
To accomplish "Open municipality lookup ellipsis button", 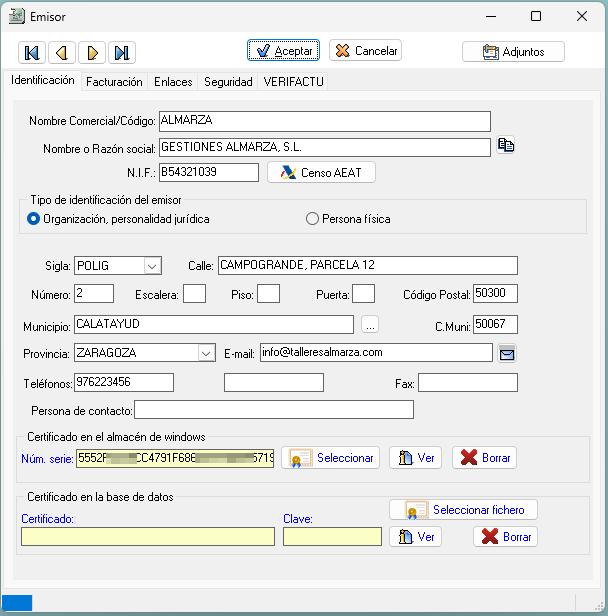I will 370,324.
